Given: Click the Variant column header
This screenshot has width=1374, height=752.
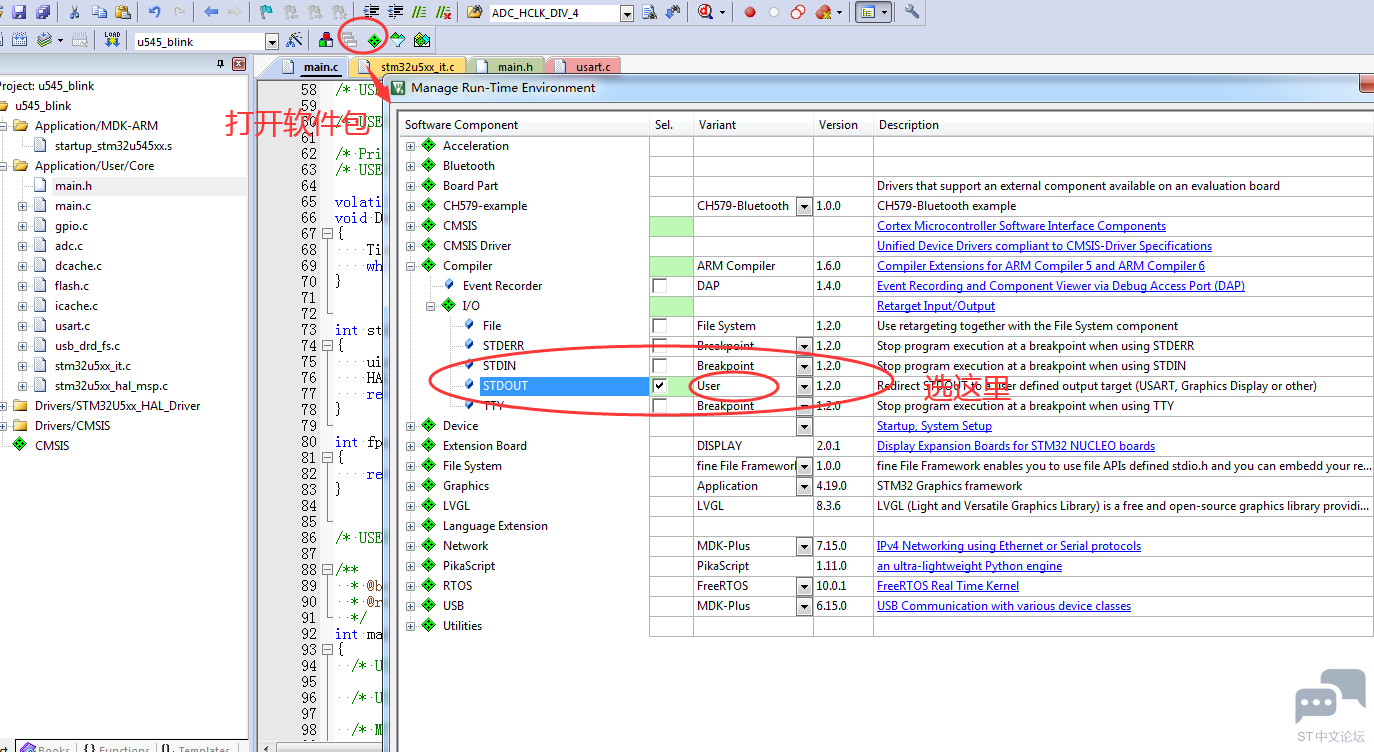Looking at the screenshot, I should tap(753, 125).
